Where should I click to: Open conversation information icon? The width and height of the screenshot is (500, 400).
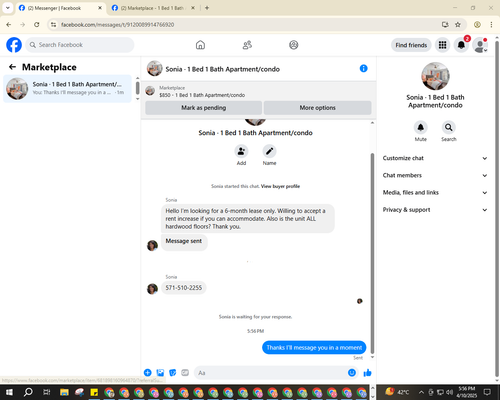[363, 68]
